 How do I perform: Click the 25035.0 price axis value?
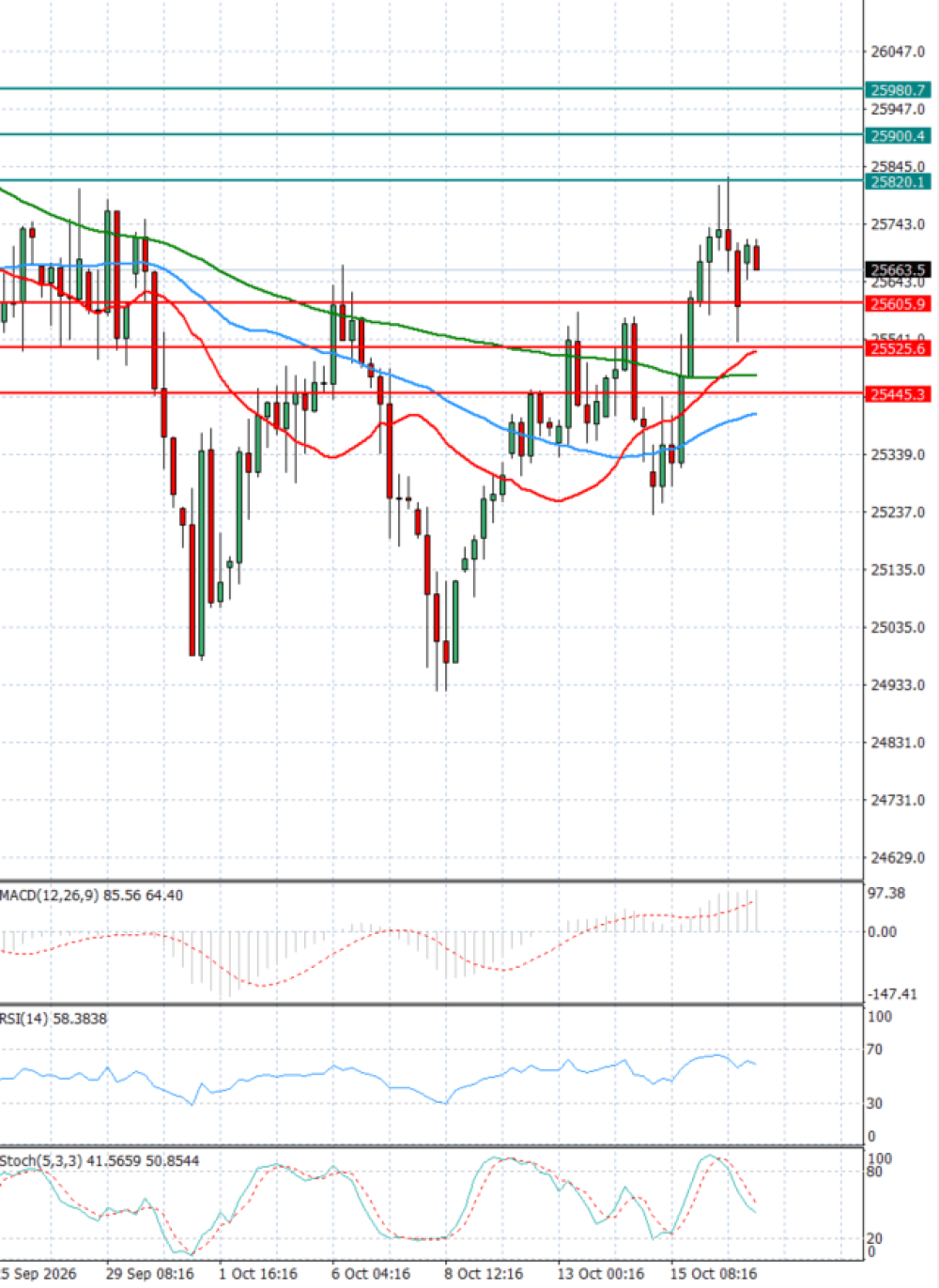tap(898, 627)
